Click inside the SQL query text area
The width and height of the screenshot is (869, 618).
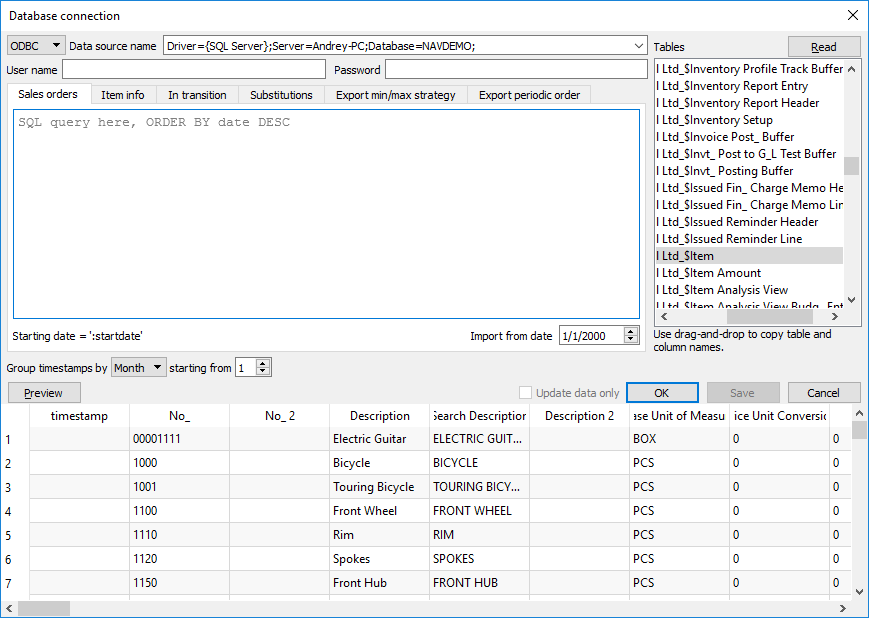pyautogui.click(x=325, y=213)
